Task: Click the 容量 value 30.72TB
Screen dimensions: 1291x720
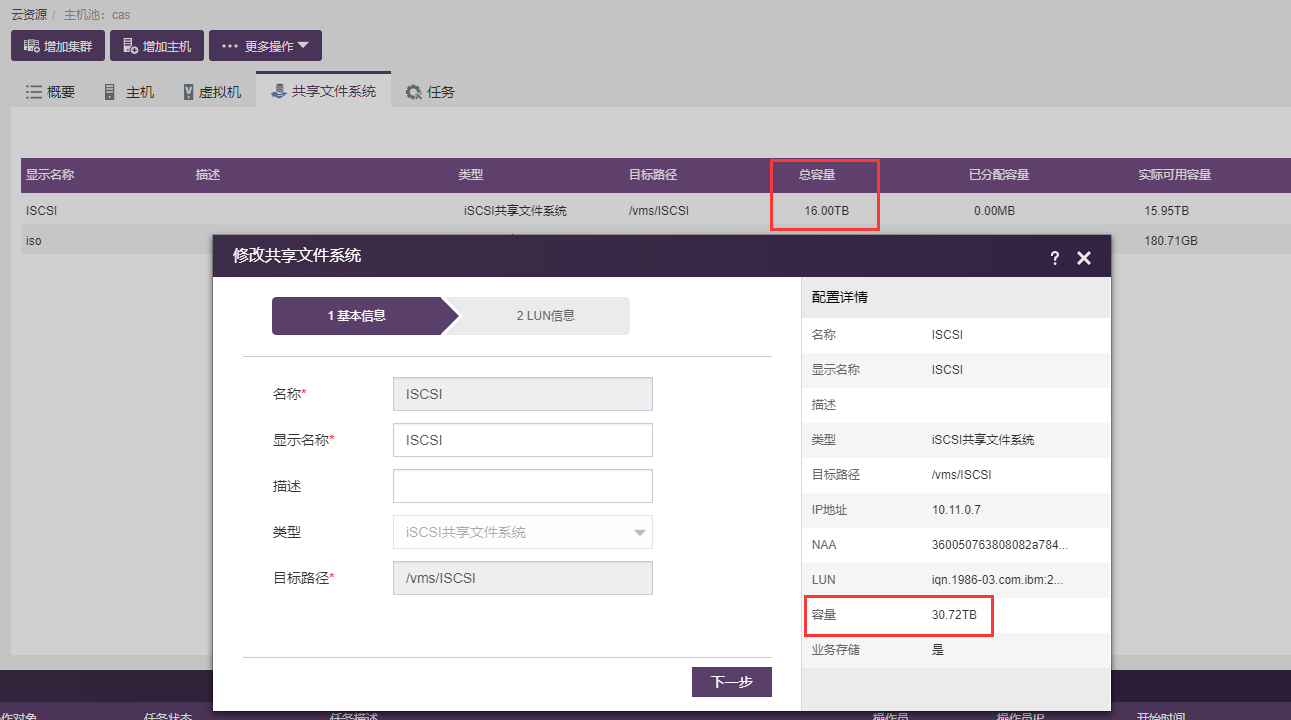Action: pos(954,615)
